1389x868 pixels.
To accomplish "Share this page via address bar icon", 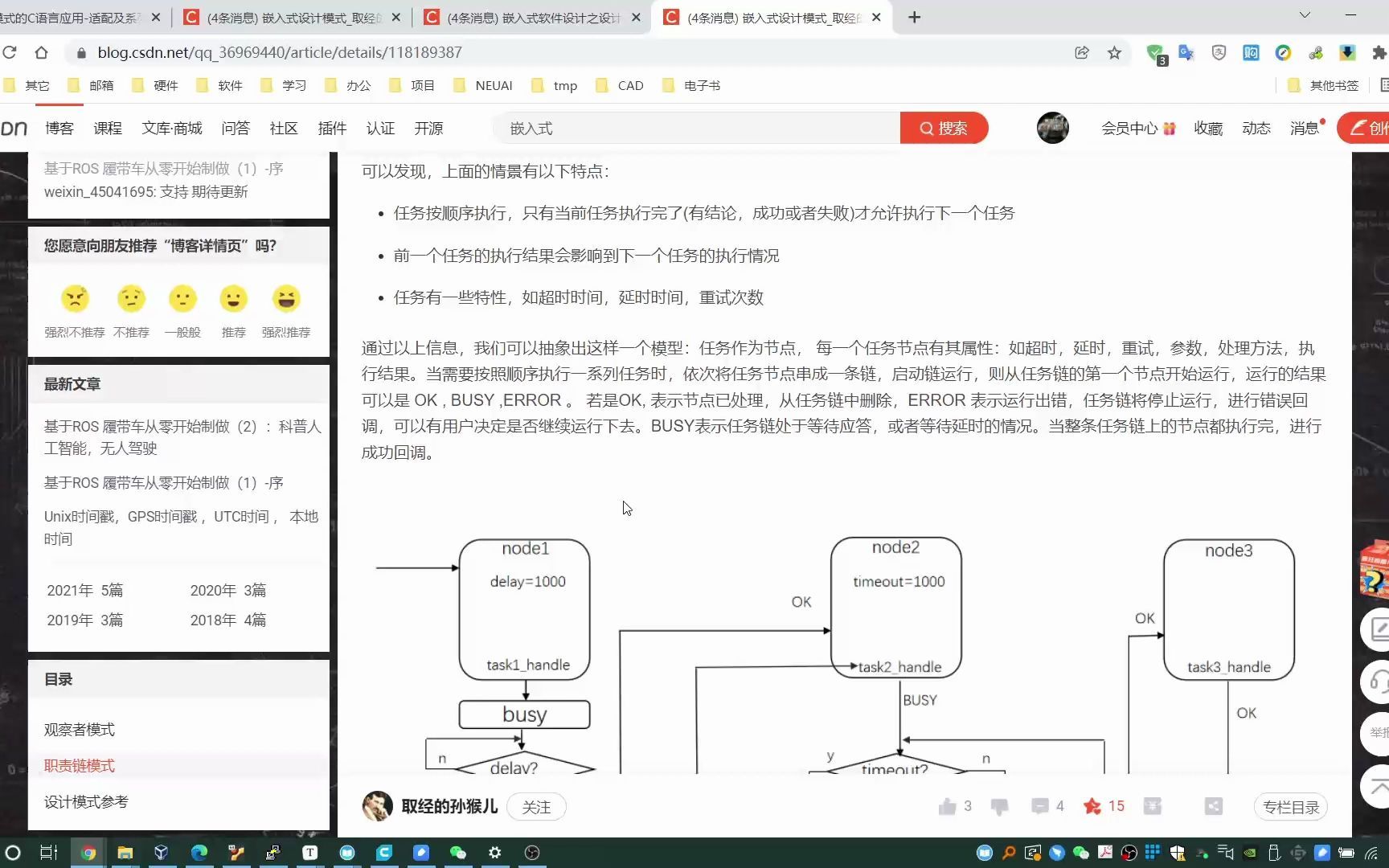I will coord(1082,52).
